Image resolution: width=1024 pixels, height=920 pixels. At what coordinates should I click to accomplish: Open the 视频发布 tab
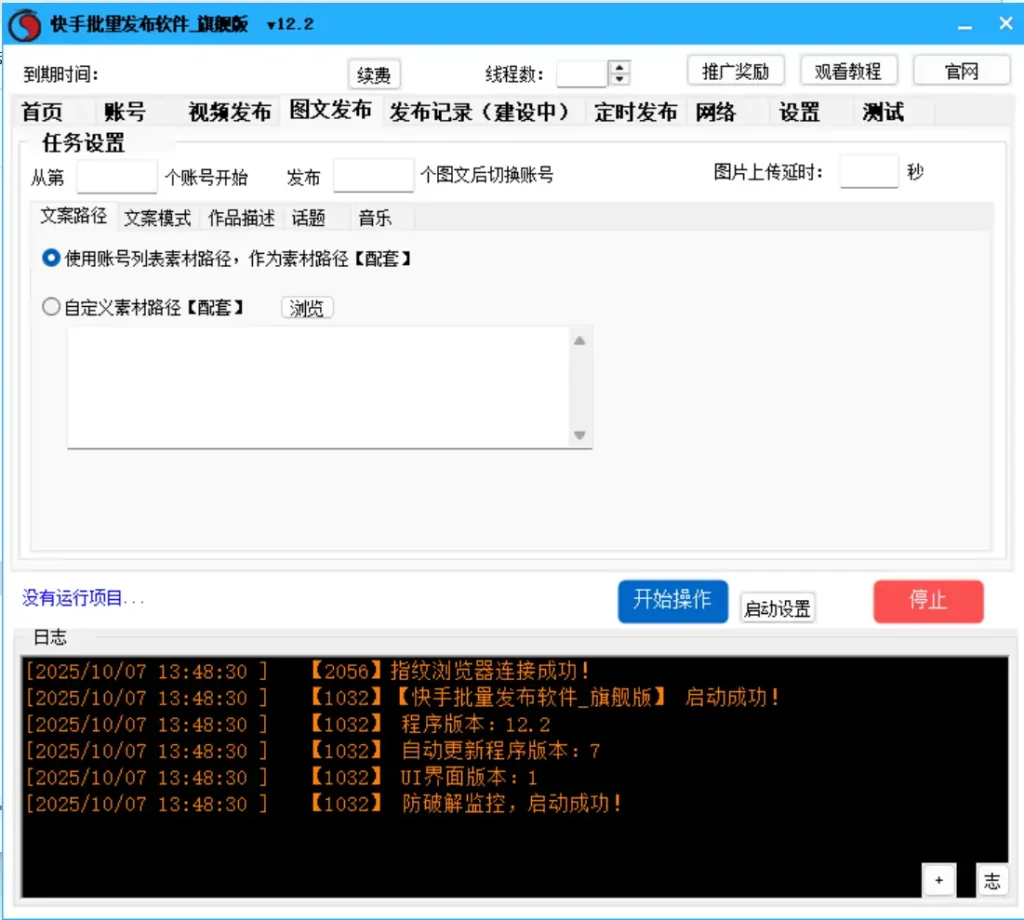pos(229,112)
